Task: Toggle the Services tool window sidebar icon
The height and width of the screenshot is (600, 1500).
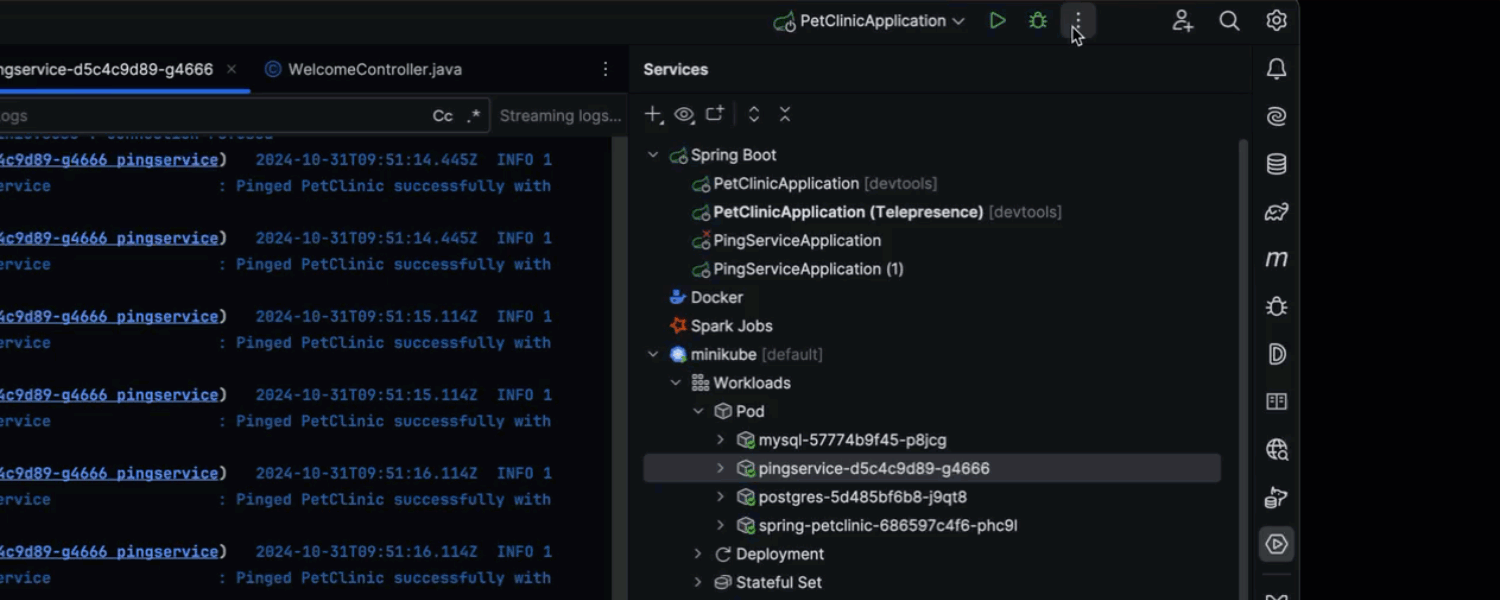Action: [1277, 544]
